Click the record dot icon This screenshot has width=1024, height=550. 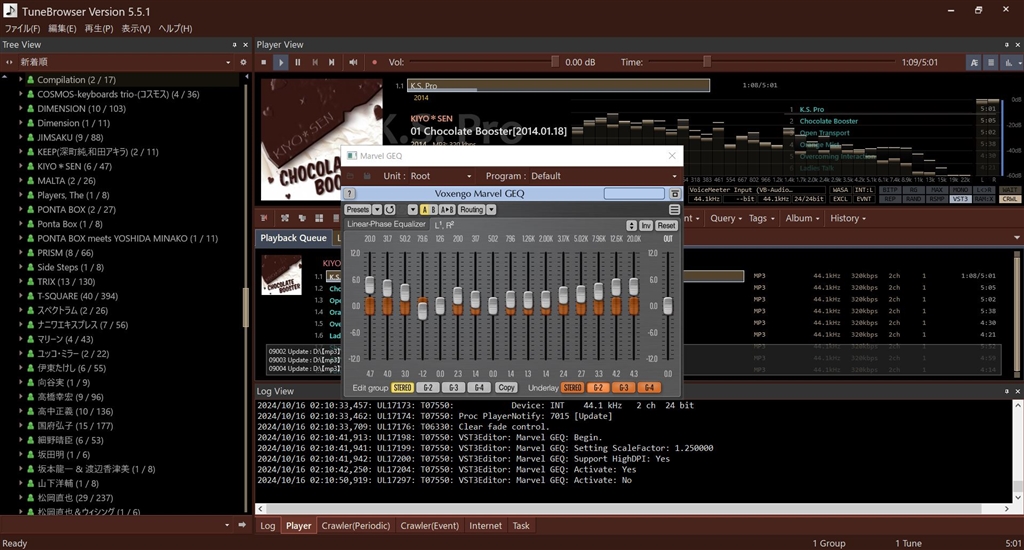[374, 62]
